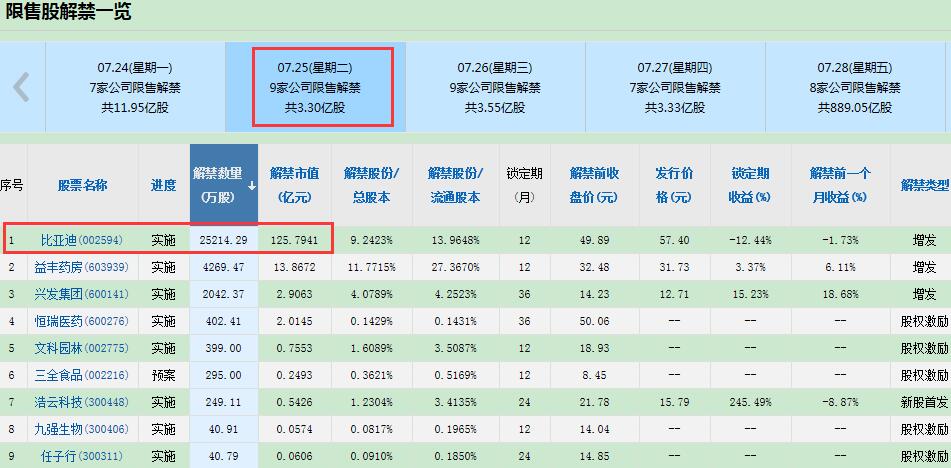
Task: Open 文科园林(002775) stock link
Action: pyautogui.click(x=81, y=348)
